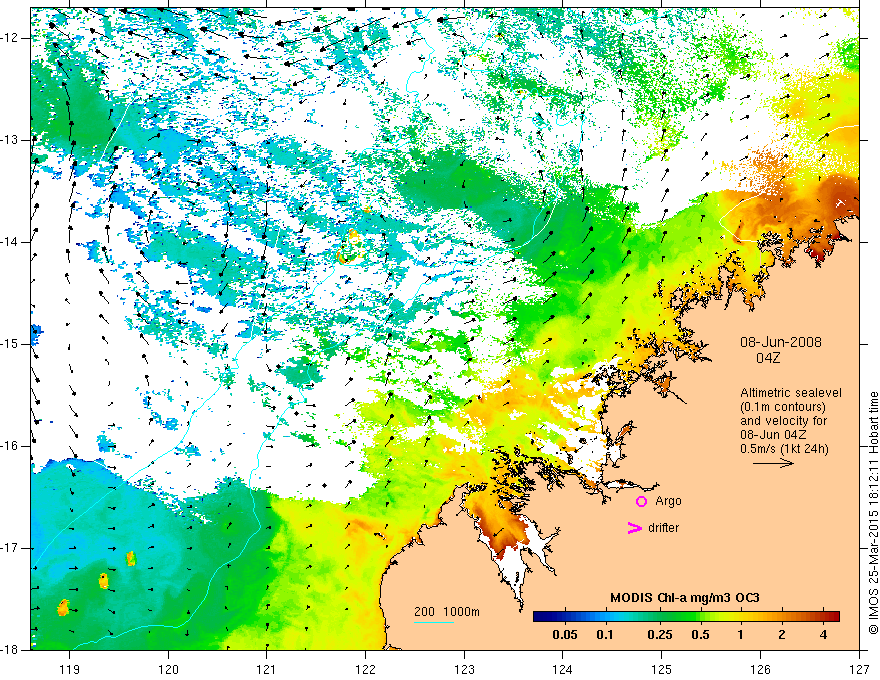Click the latitude label -17
The height and width of the screenshot is (680, 880).
(x=10, y=548)
